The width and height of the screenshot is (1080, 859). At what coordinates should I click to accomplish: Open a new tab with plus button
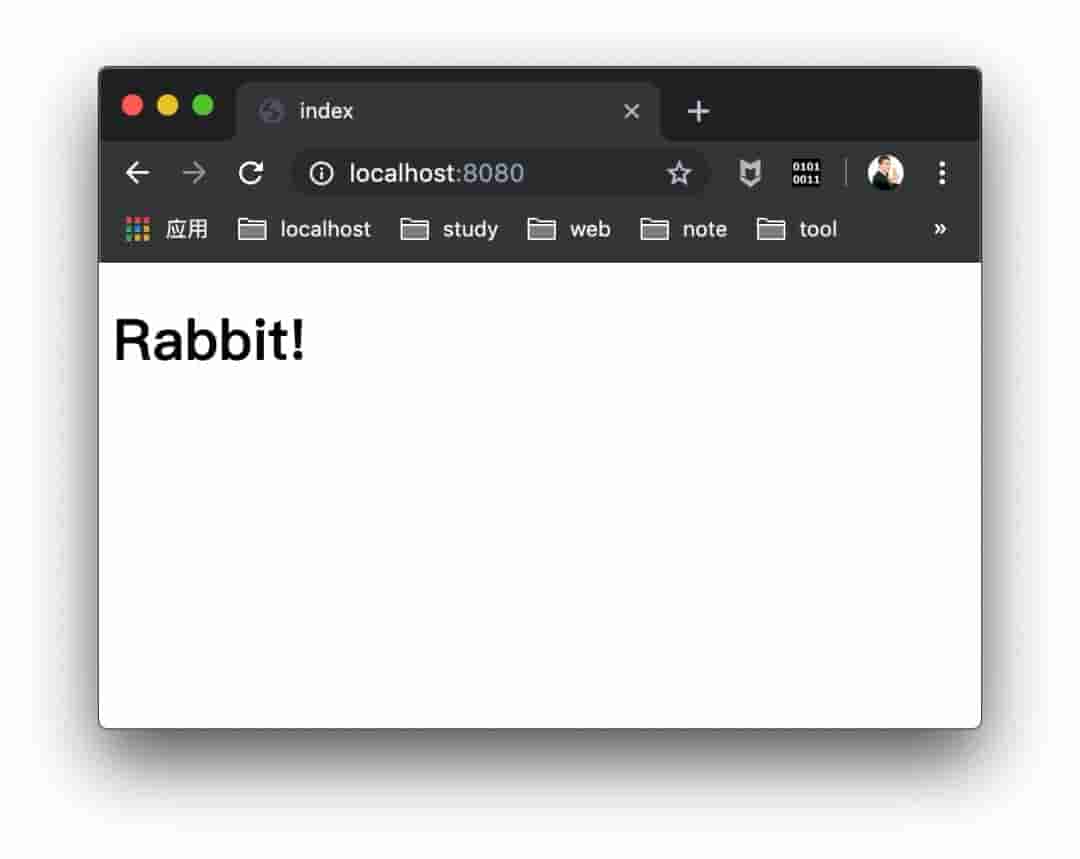coord(698,111)
